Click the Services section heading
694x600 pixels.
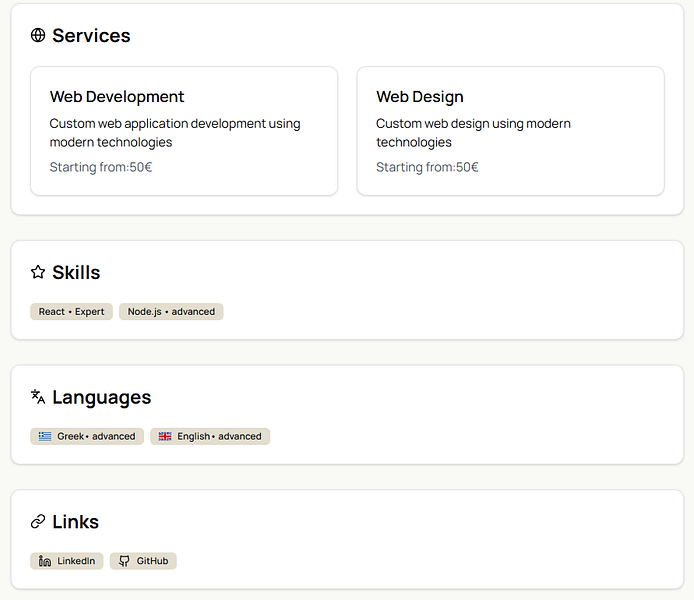[x=91, y=36]
